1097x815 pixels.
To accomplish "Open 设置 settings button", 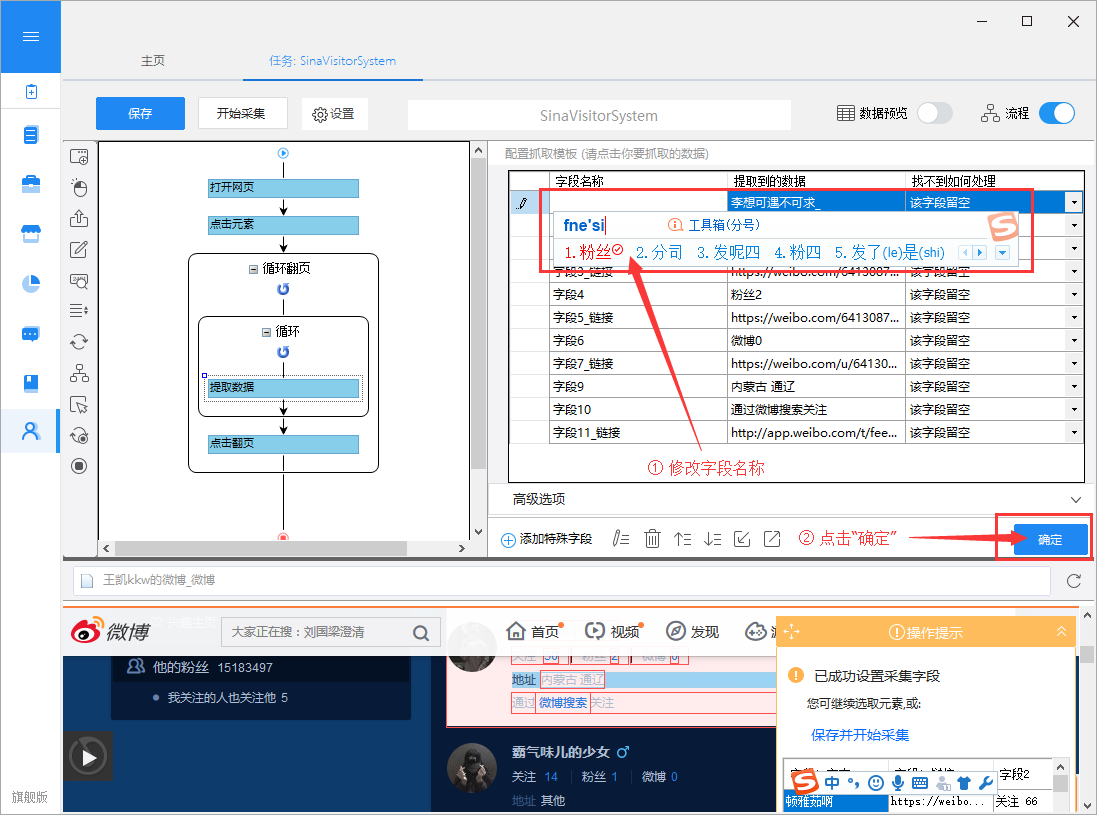I will point(334,114).
